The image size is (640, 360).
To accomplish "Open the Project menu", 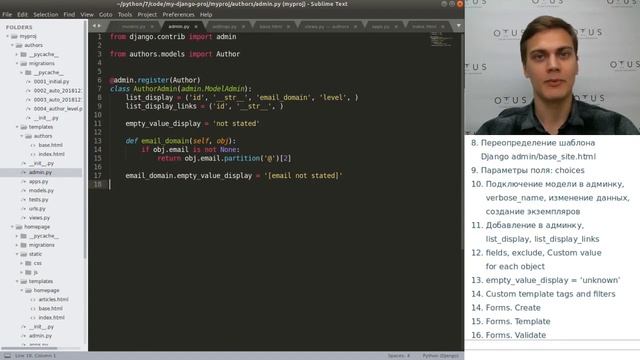I will point(147,14).
